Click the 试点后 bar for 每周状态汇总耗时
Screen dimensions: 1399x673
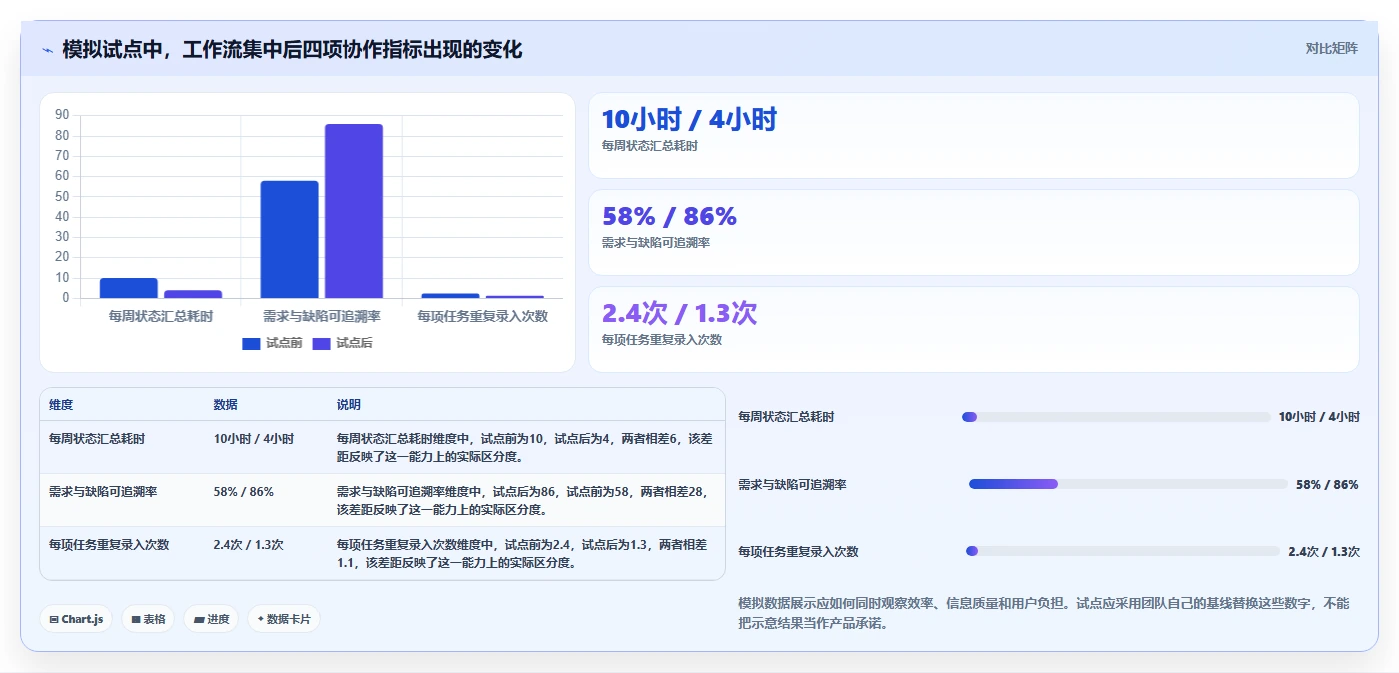(x=193, y=294)
